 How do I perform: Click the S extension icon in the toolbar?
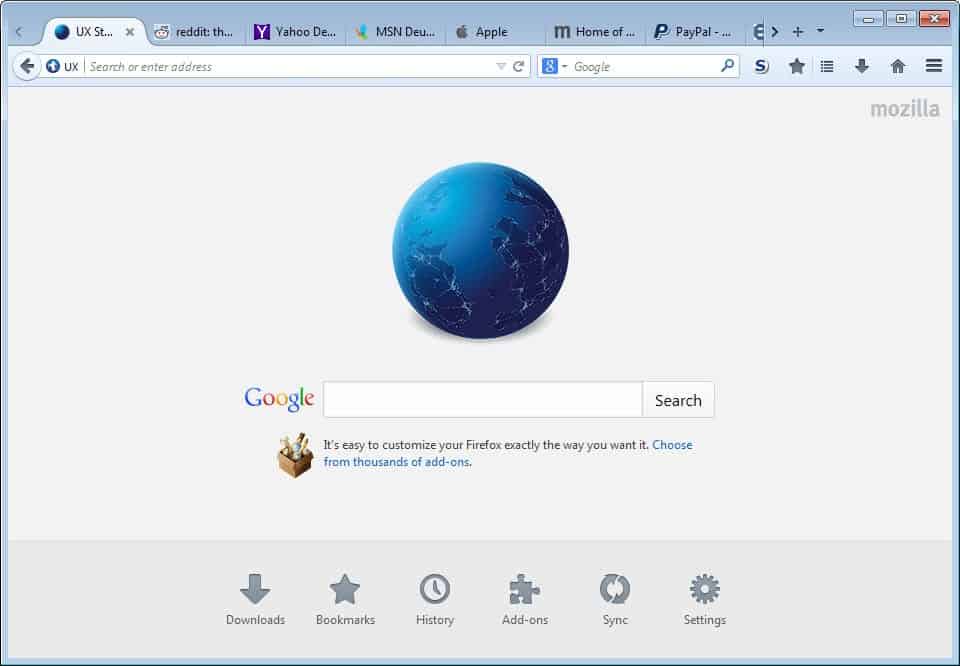761,66
